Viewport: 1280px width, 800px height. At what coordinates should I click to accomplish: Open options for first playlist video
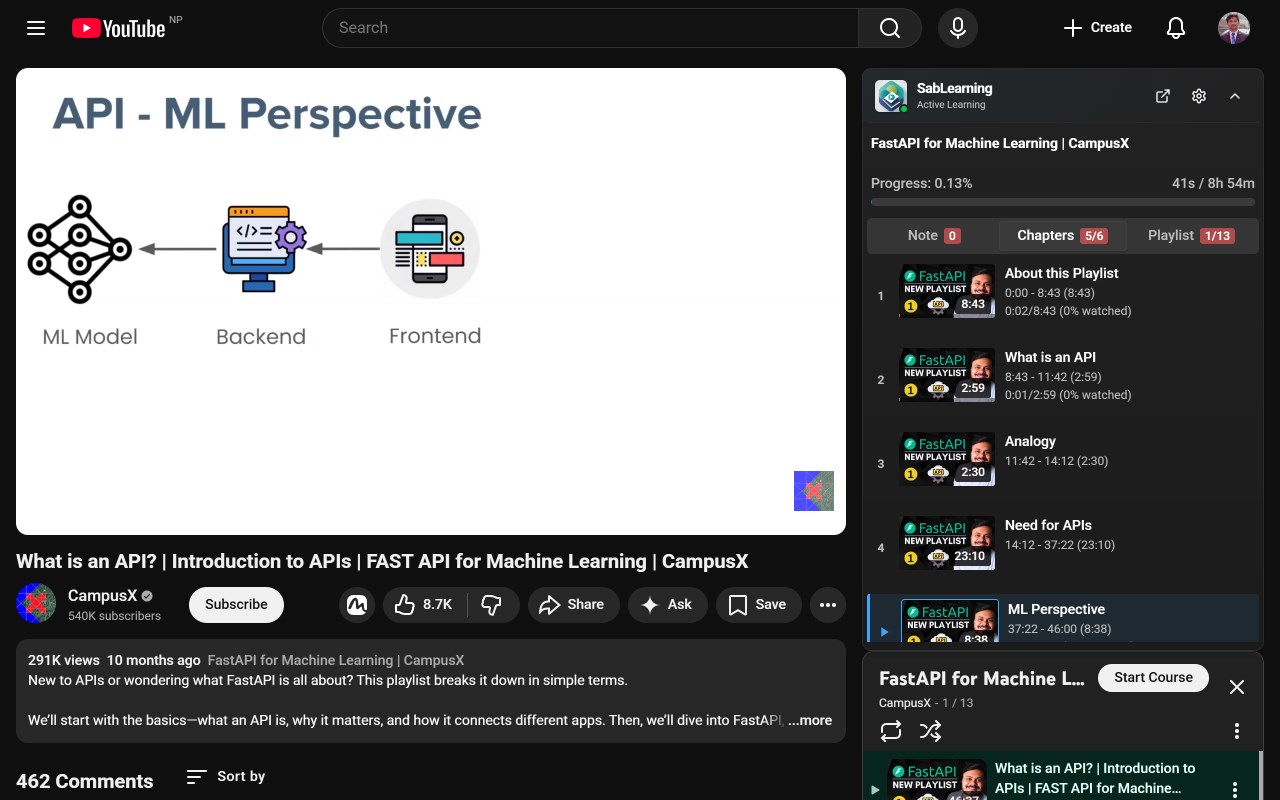pyautogui.click(x=1235, y=788)
